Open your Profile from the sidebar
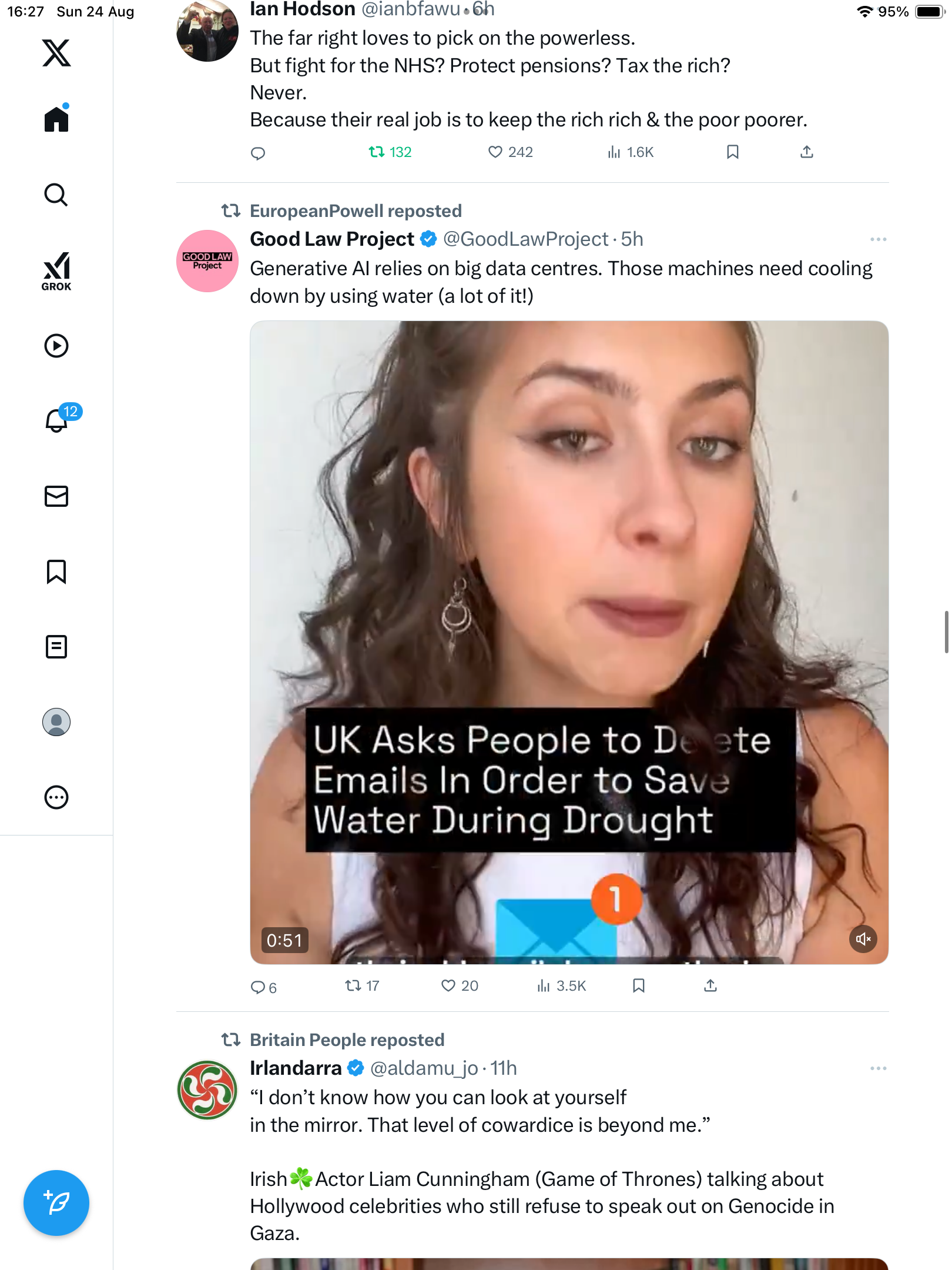This screenshot has height=1270, width=952. pyautogui.click(x=56, y=722)
